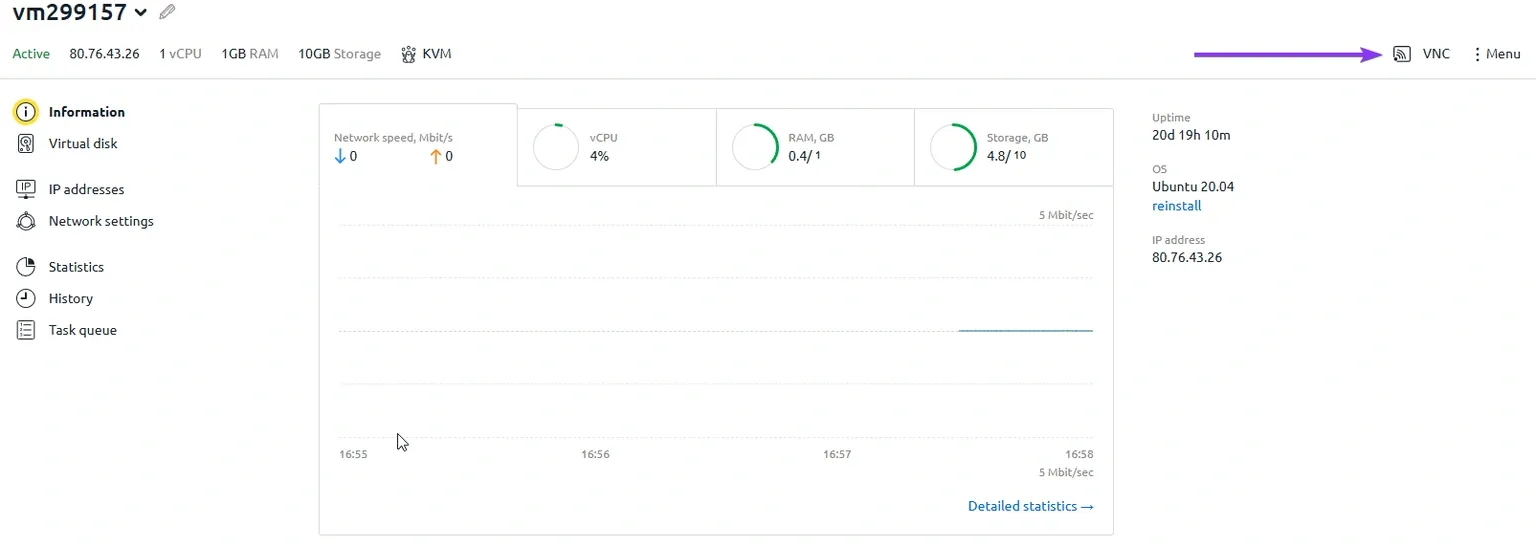
Task: Click the reinstall OS link
Action: 1176,206
